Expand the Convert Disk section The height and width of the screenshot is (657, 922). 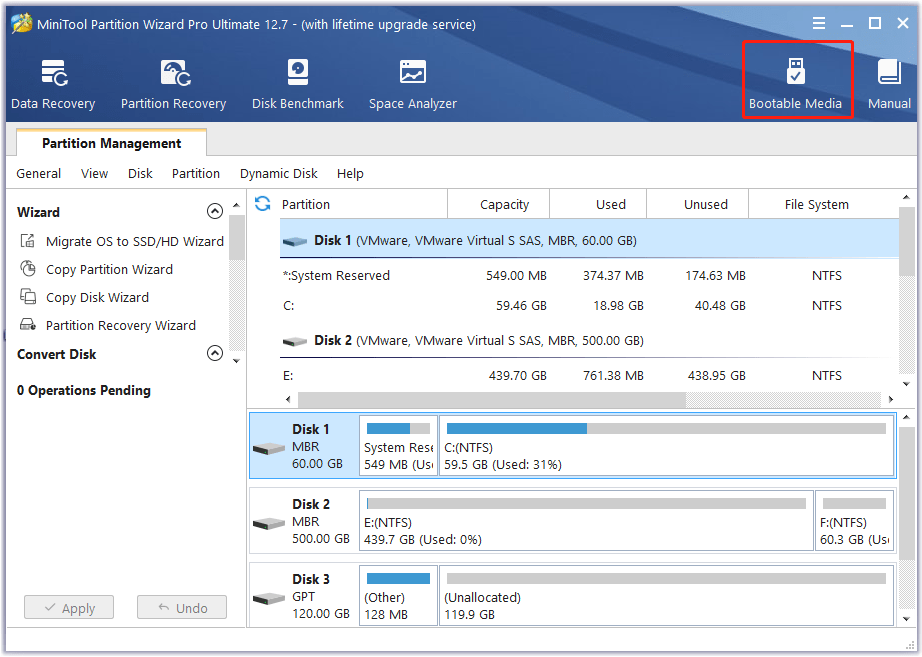point(215,353)
